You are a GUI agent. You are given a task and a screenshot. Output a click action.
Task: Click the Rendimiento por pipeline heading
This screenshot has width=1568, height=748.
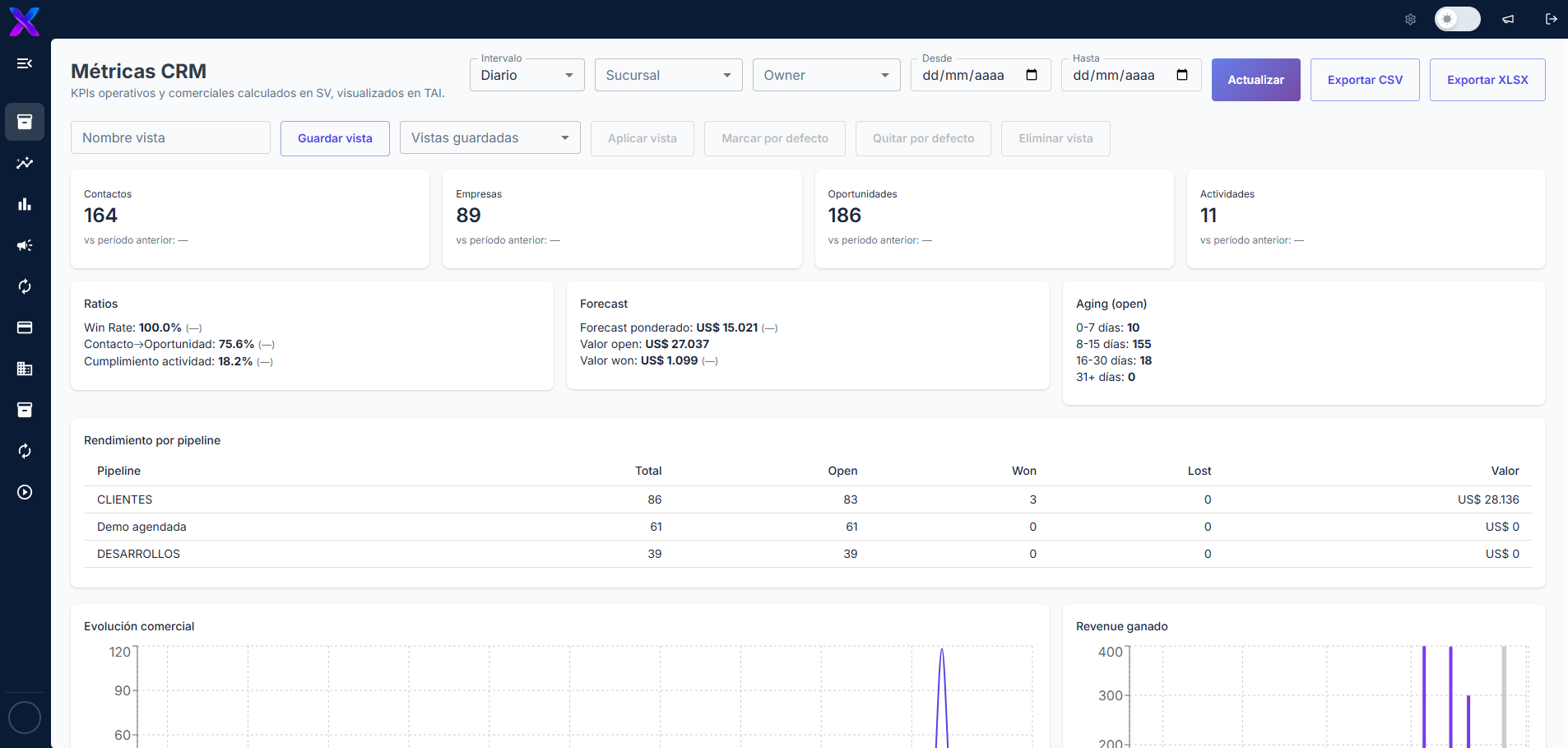[x=152, y=440]
